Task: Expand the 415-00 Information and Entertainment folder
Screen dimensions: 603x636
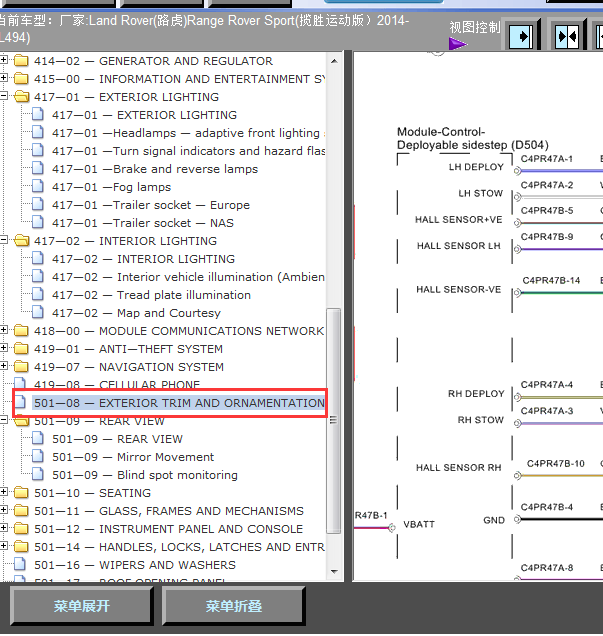Action: tap(4, 78)
